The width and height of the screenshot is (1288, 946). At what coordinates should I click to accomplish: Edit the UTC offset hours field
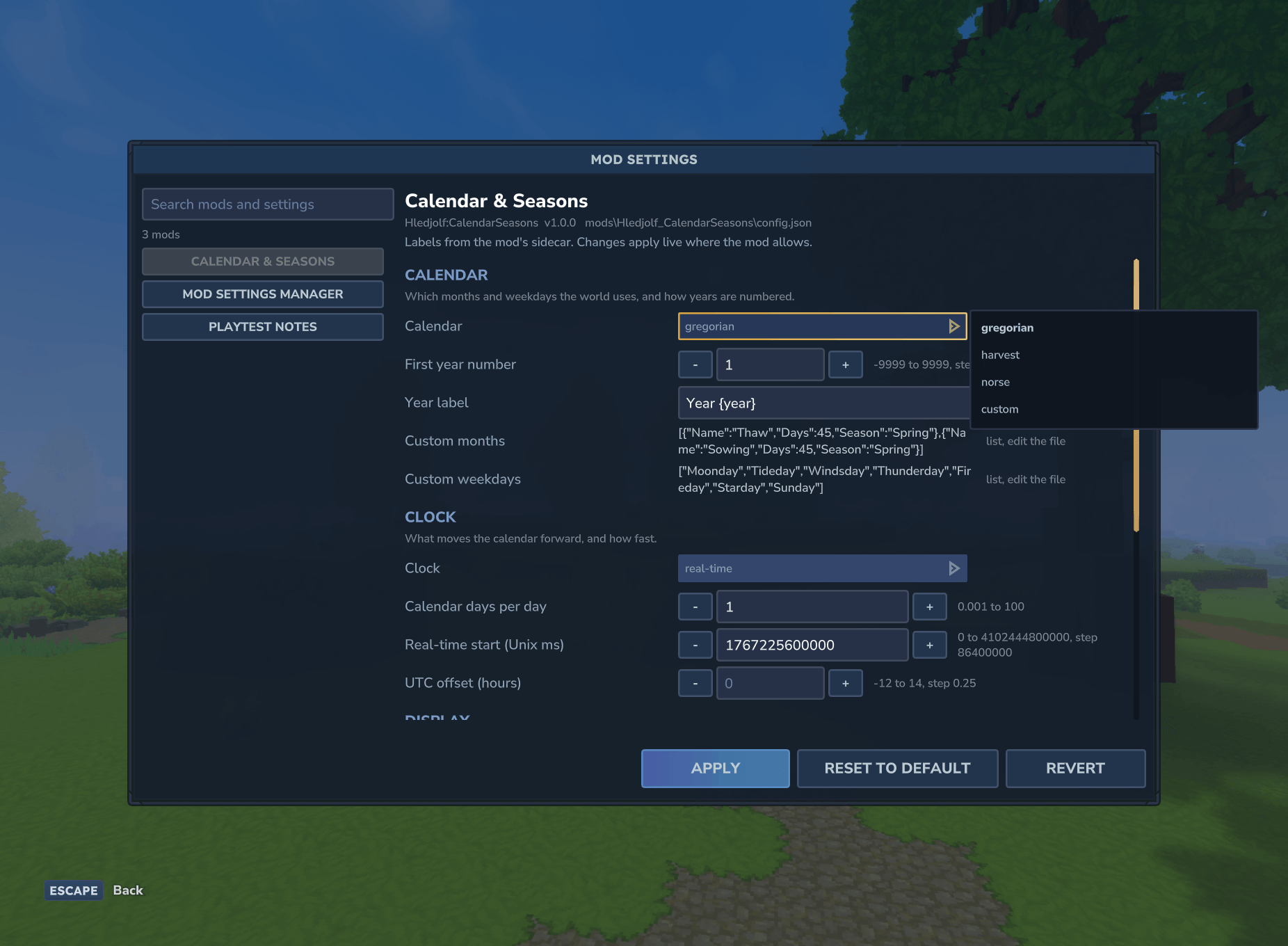point(771,683)
